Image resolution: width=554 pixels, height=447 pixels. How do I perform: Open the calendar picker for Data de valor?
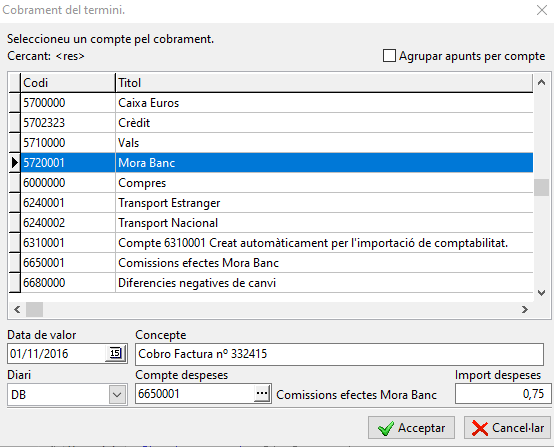116,353
